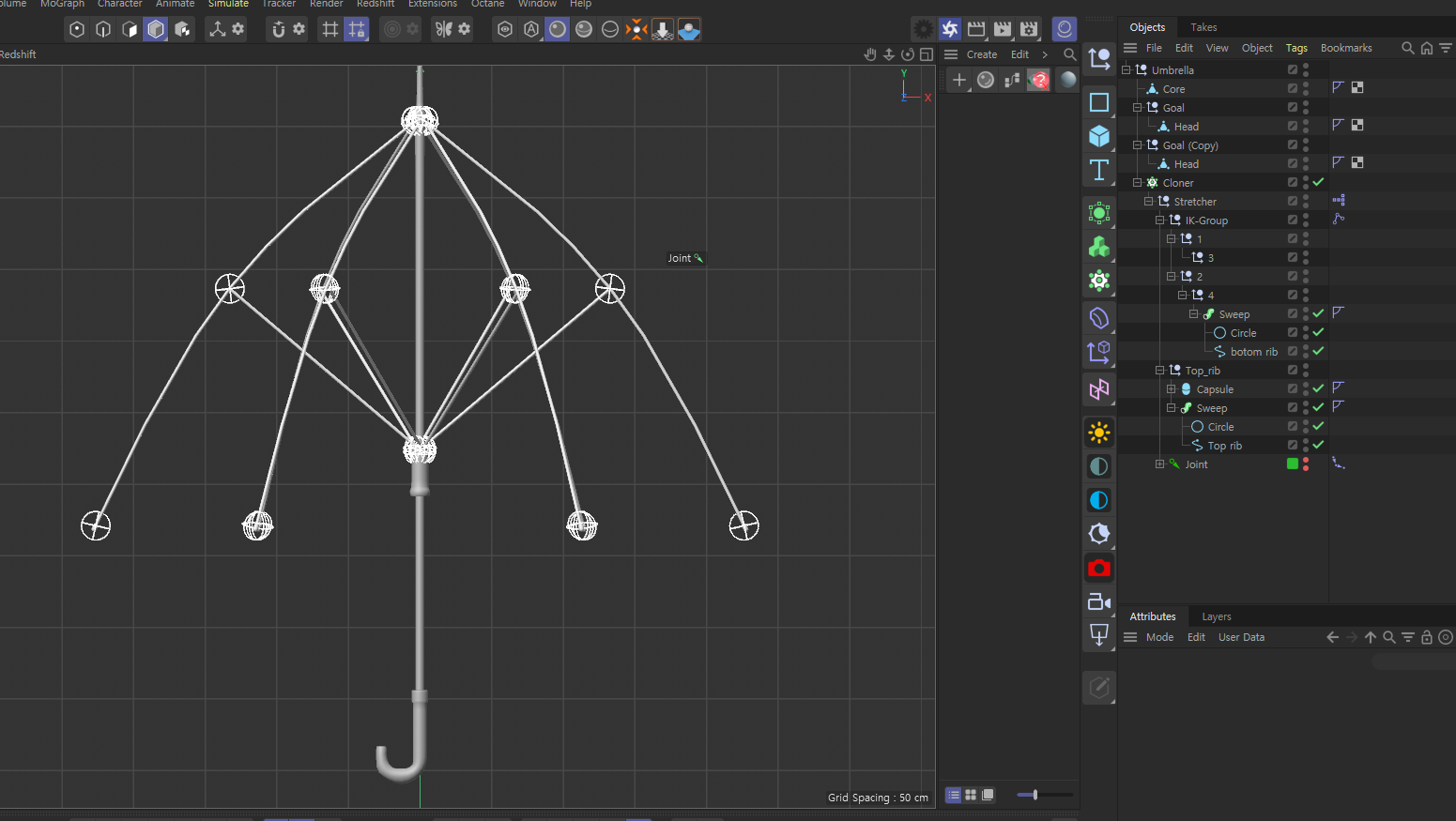Open the Object Manager filter icon
Image resolution: width=1456 pixels, height=821 pixels.
point(1446,48)
